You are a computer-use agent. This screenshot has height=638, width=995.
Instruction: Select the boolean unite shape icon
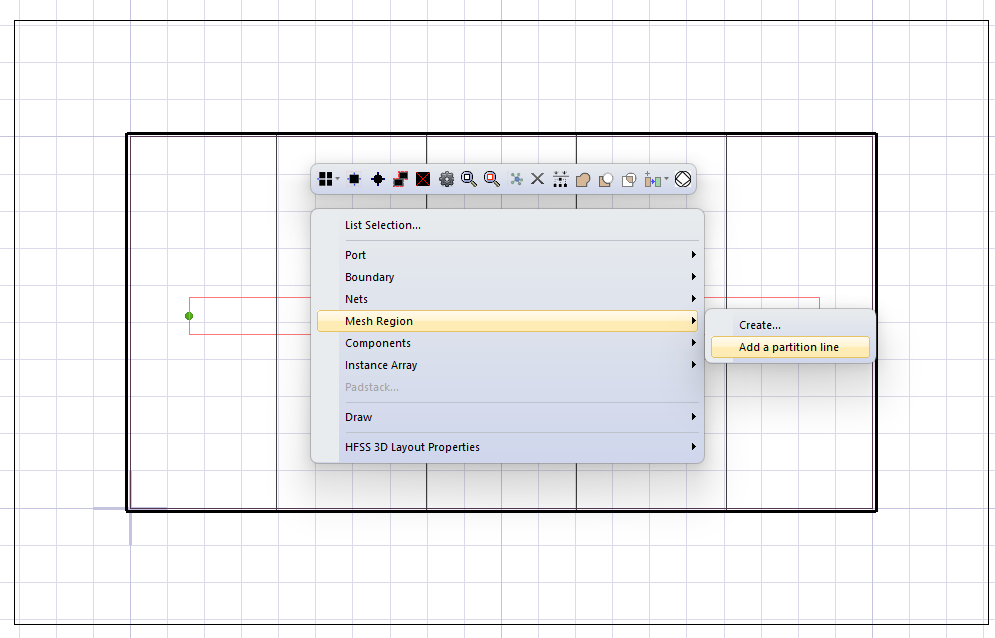[x=584, y=178]
